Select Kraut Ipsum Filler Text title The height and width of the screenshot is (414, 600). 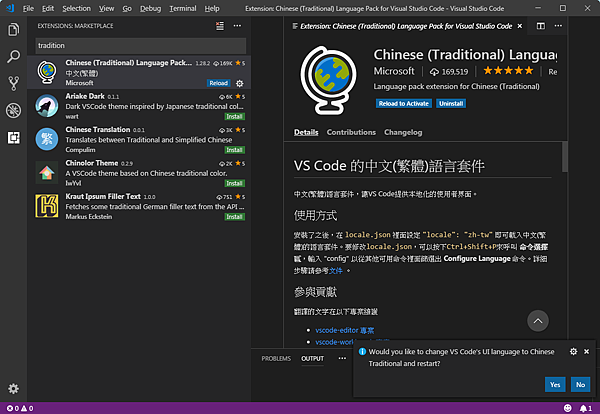[103, 196]
